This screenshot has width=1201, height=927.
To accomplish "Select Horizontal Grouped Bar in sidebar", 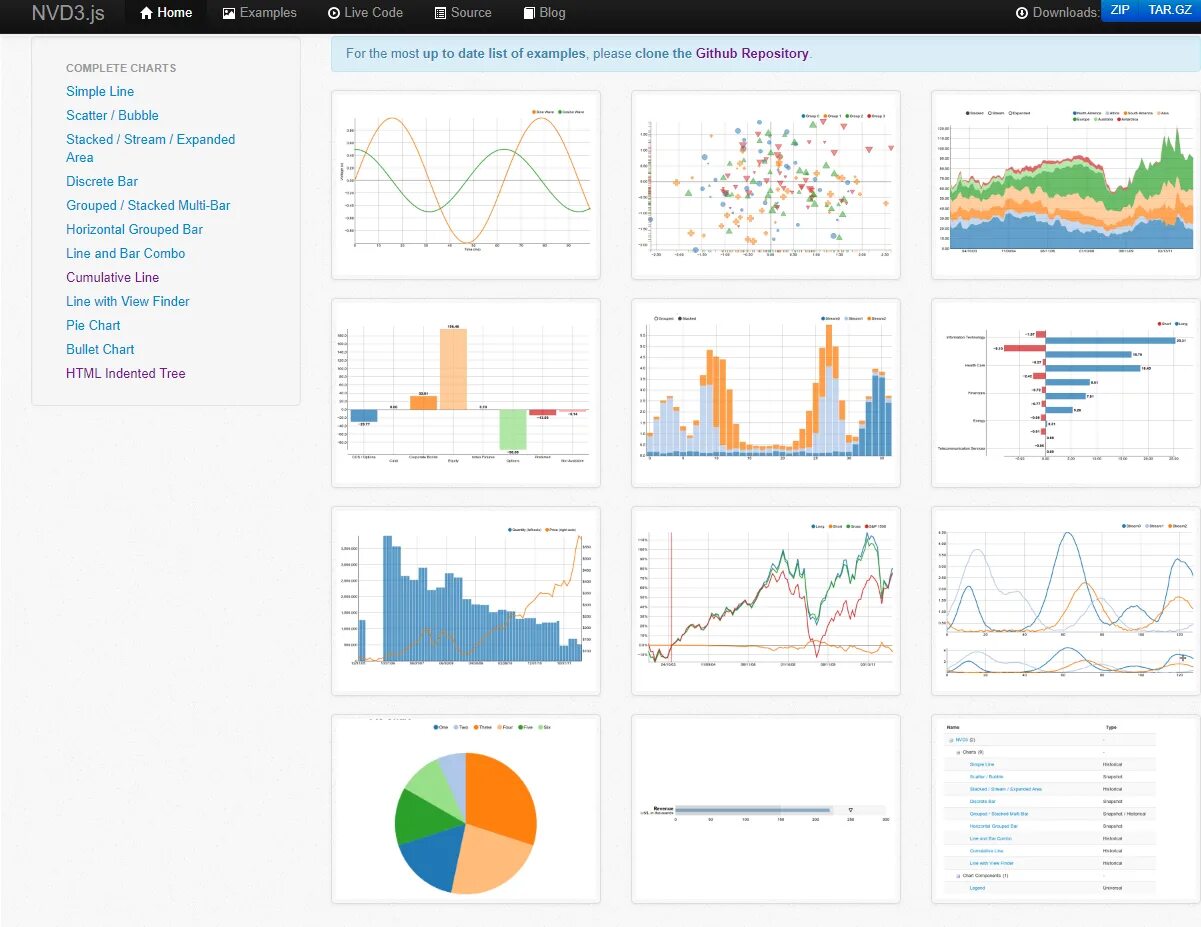I will (x=134, y=229).
